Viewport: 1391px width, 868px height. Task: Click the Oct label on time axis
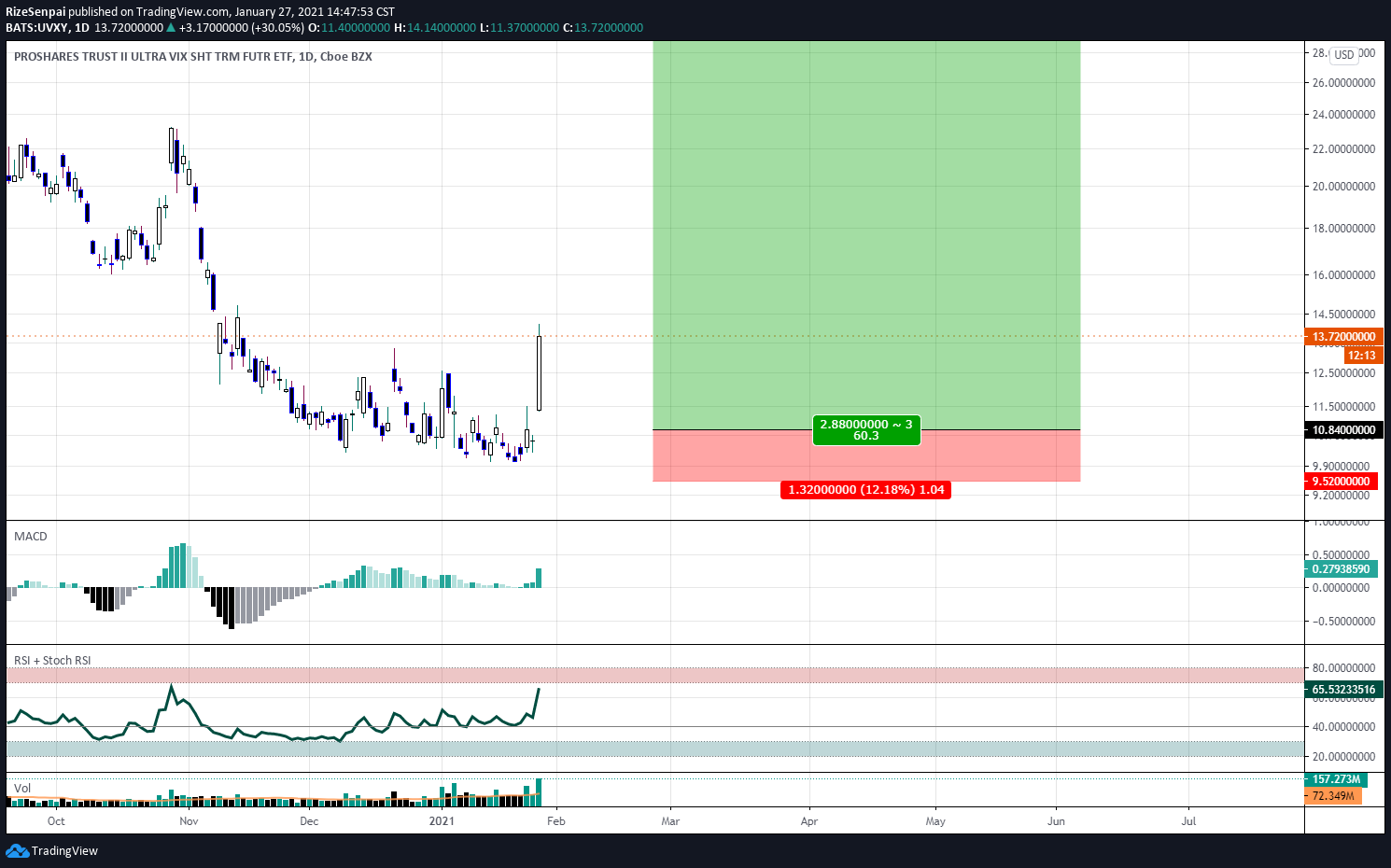(x=56, y=821)
